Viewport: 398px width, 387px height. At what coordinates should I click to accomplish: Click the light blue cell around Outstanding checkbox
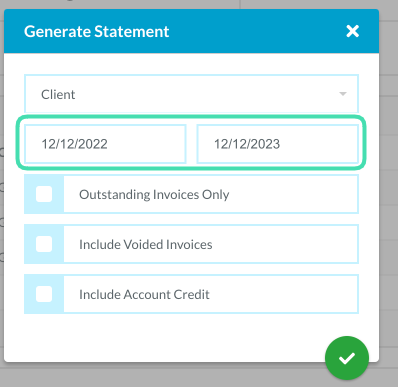(x=44, y=194)
